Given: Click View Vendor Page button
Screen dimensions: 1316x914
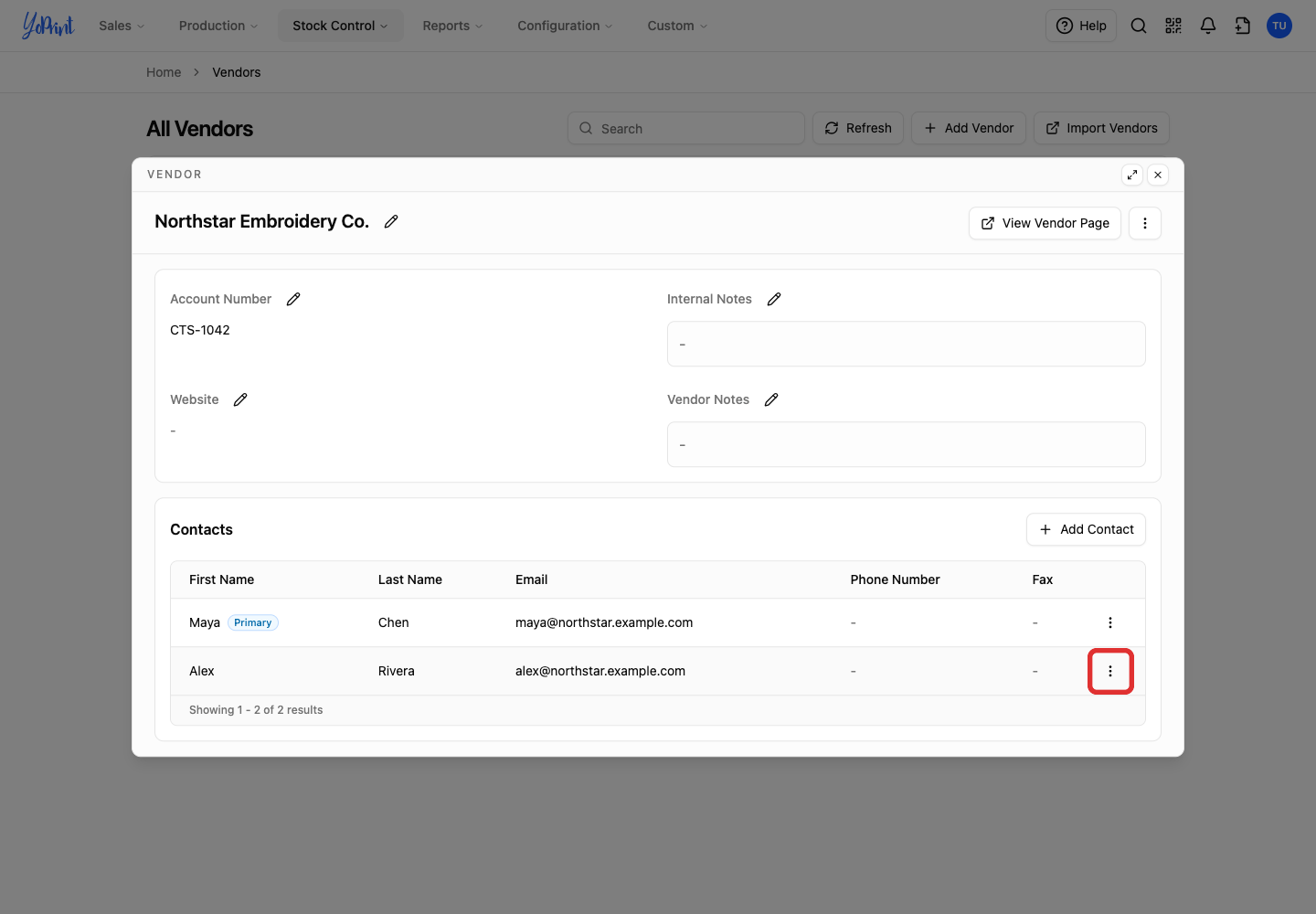Looking at the screenshot, I should (x=1045, y=223).
